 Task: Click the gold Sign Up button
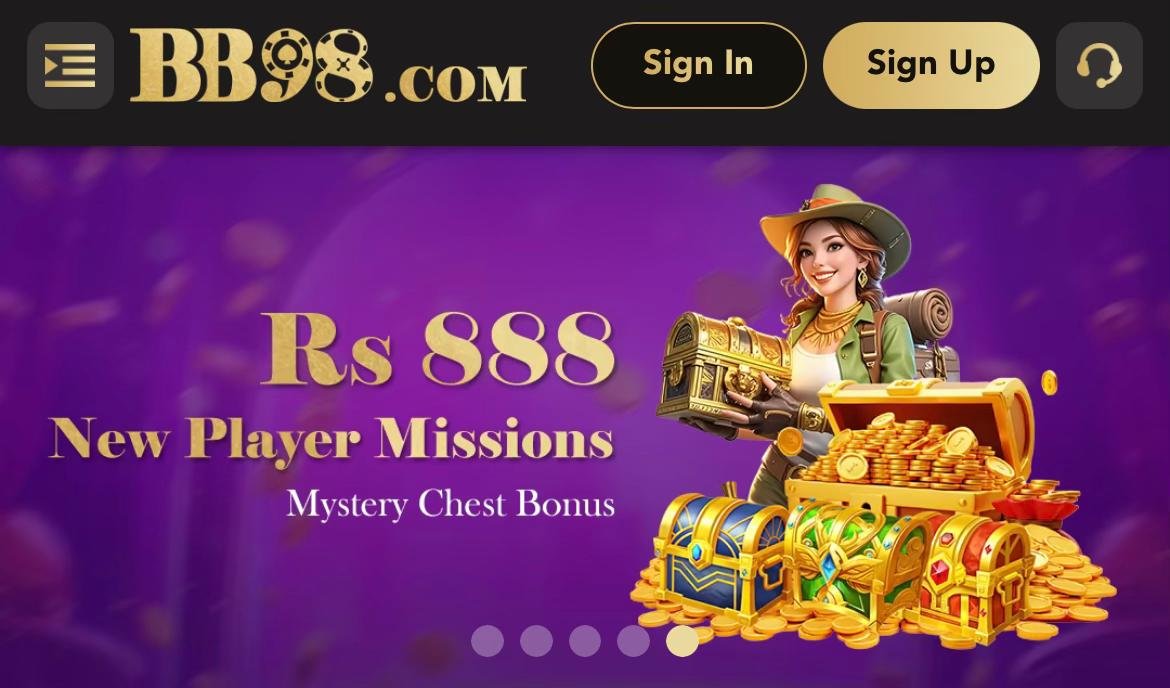pyautogui.click(x=931, y=66)
